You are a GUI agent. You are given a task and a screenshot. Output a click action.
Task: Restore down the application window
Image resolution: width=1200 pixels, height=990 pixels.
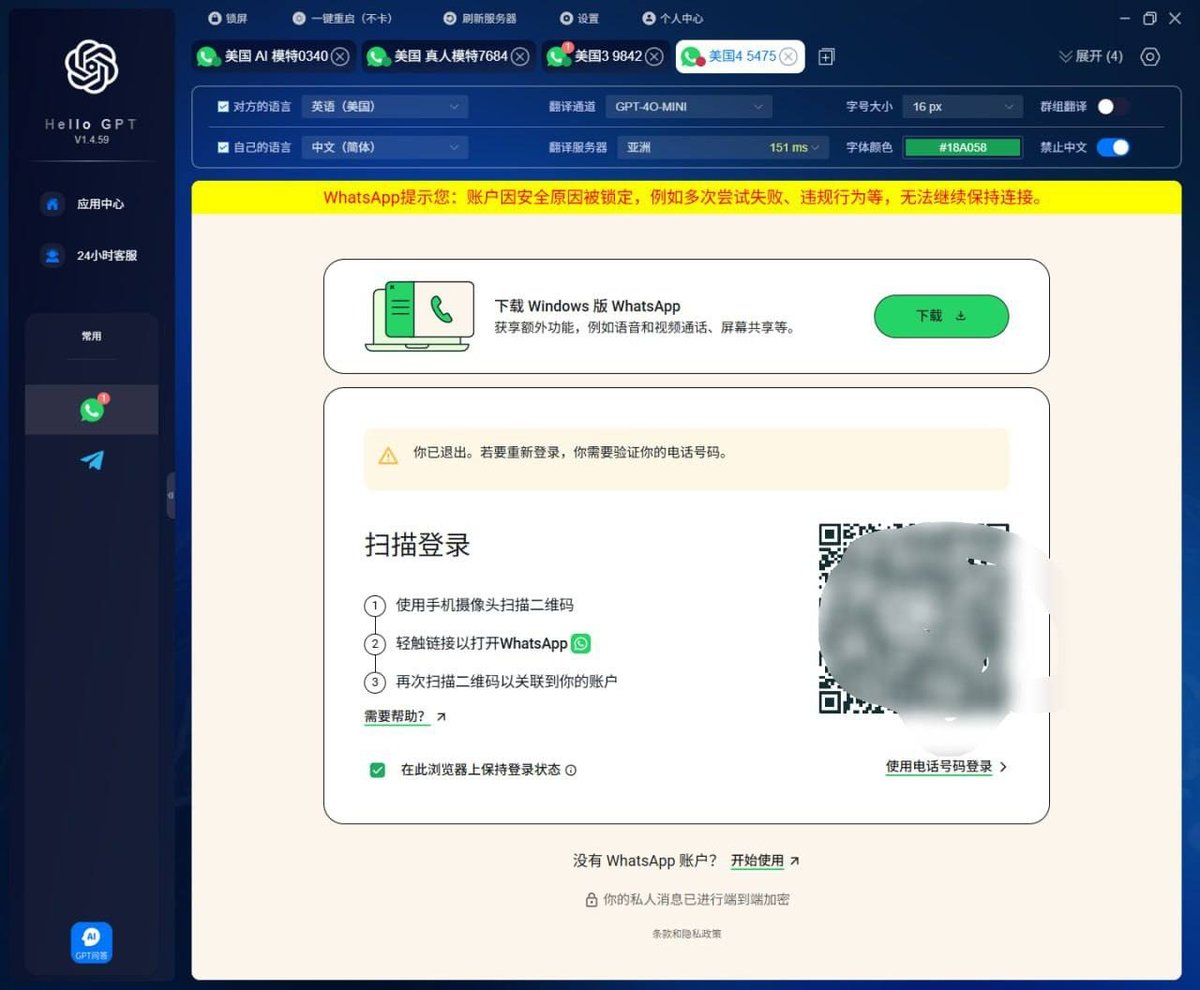[1149, 18]
